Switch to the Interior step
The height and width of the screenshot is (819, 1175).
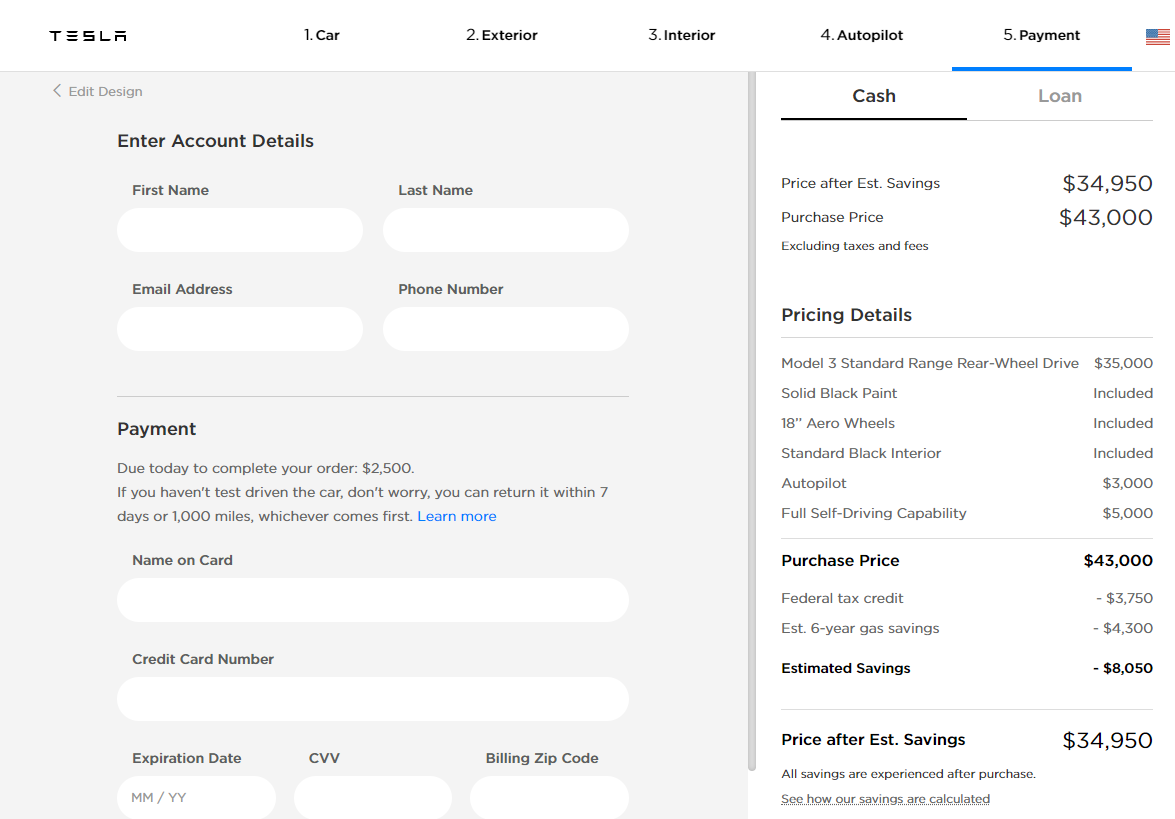pos(682,35)
